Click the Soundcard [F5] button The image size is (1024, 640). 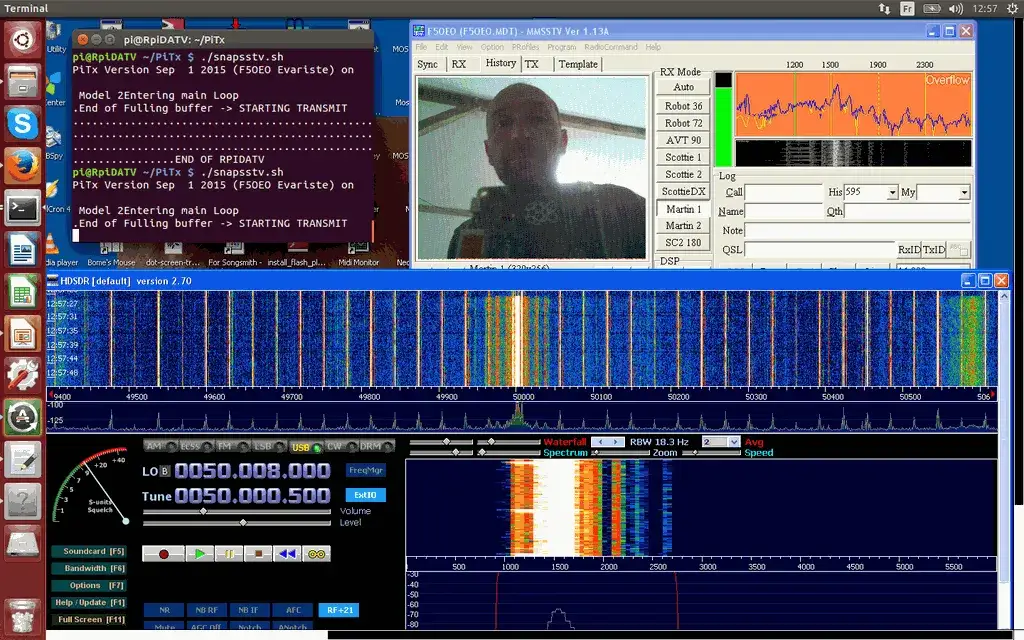(x=88, y=551)
